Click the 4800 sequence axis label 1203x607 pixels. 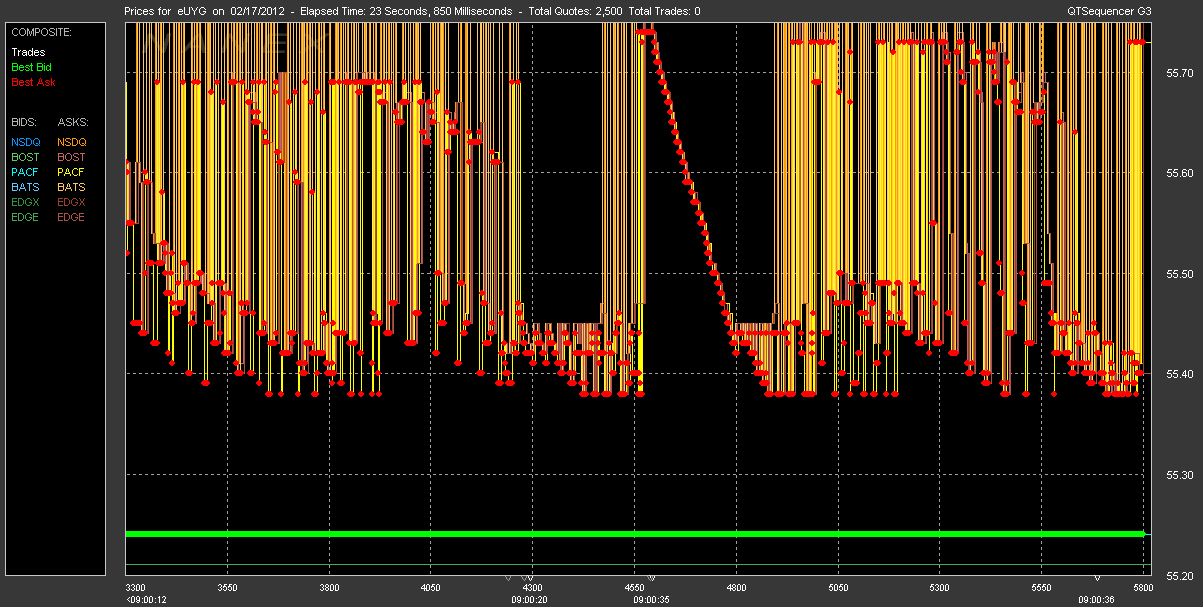tap(736, 588)
